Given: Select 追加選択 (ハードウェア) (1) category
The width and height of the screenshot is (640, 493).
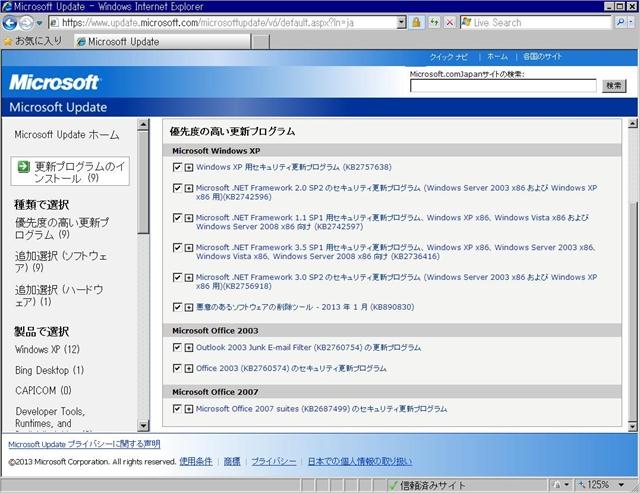Looking at the screenshot, I should click(59, 295).
